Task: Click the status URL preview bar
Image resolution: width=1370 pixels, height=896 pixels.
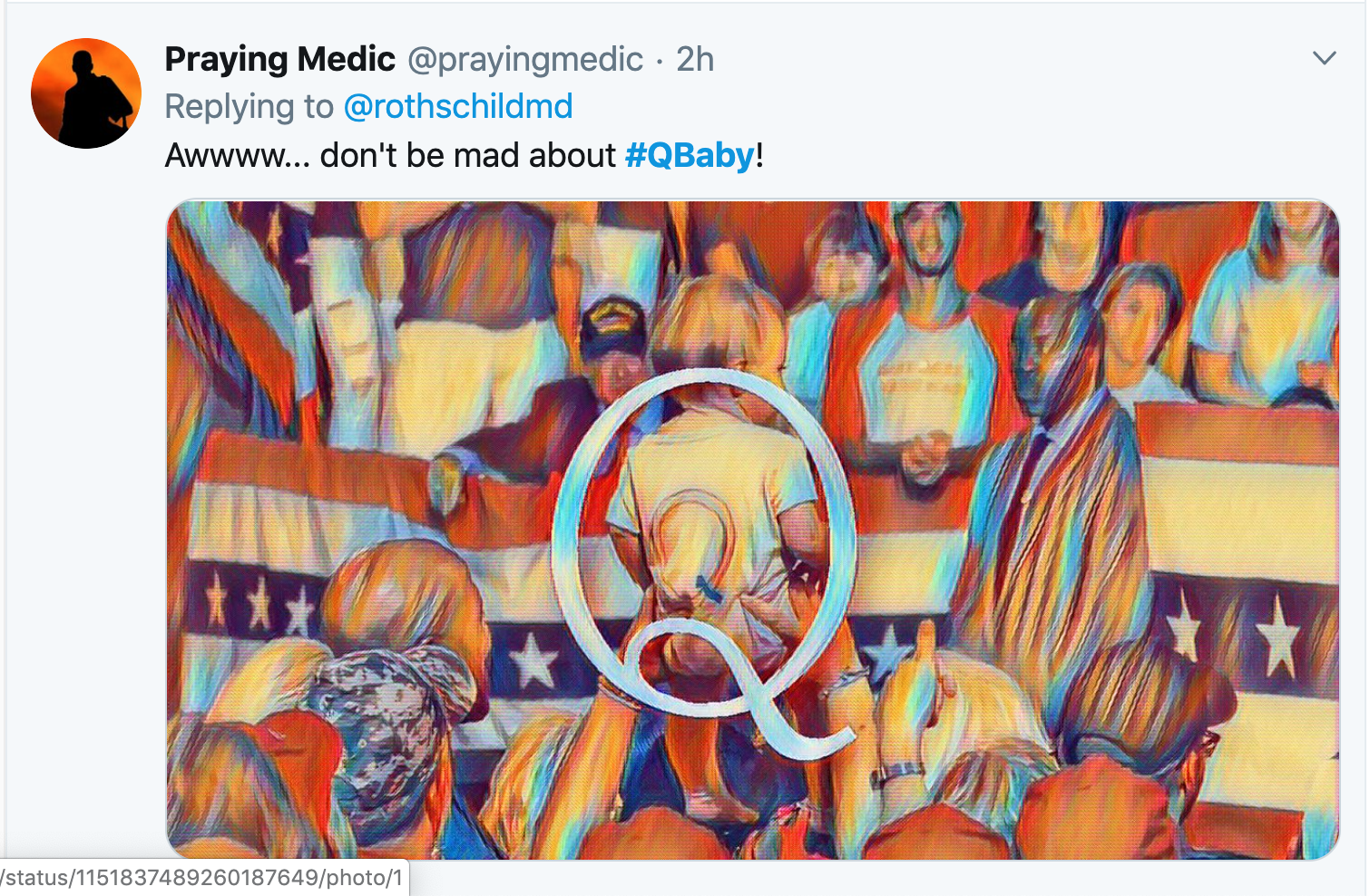Action: point(203,878)
